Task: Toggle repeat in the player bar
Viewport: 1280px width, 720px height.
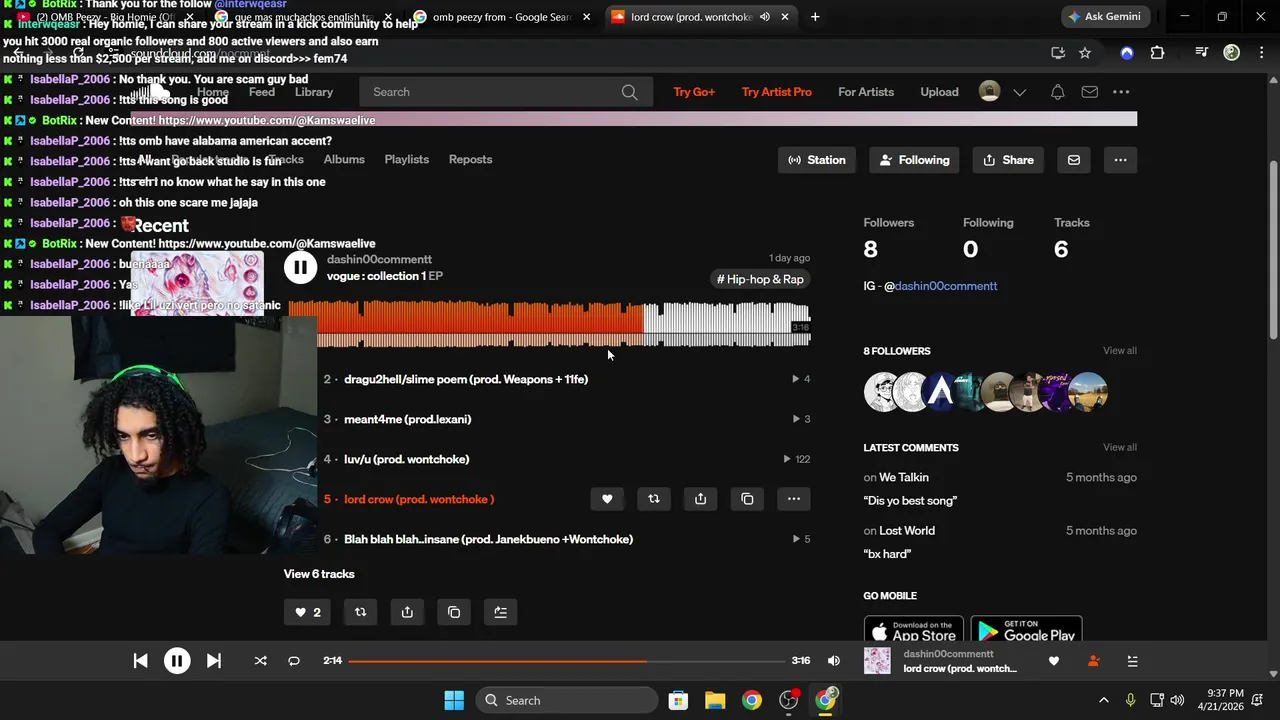Action: click(294, 661)
